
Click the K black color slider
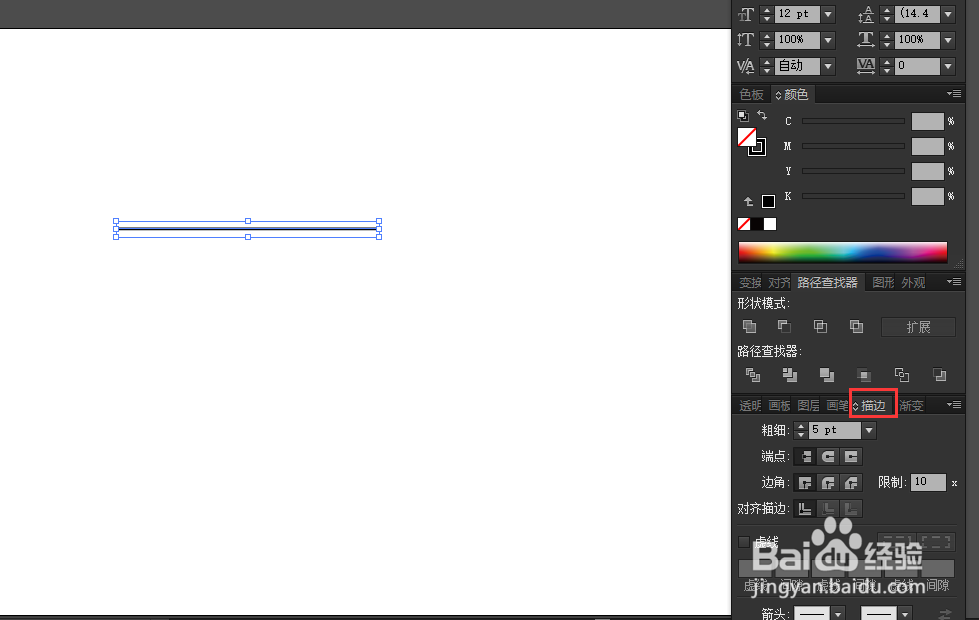(x=854, y=196)
